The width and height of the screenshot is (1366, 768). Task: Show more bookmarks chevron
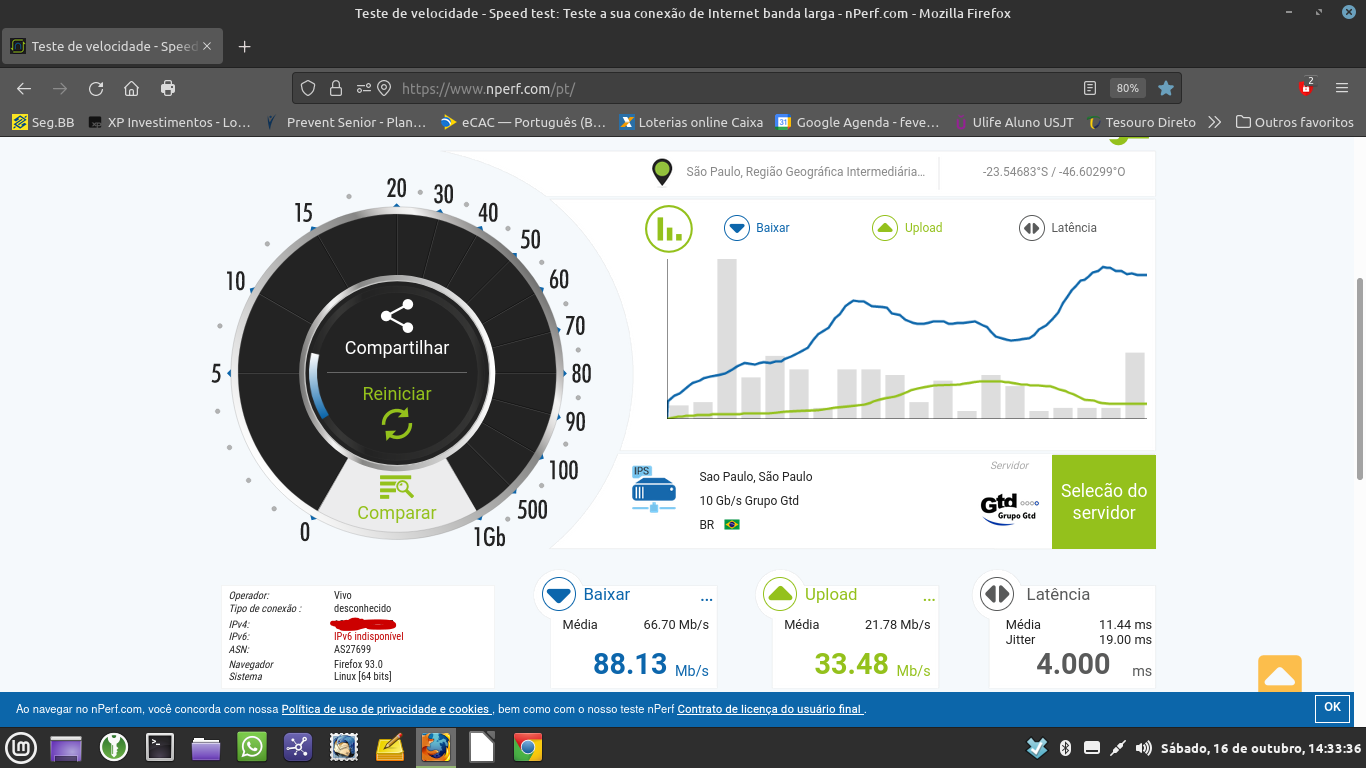tap(1214, 122)
